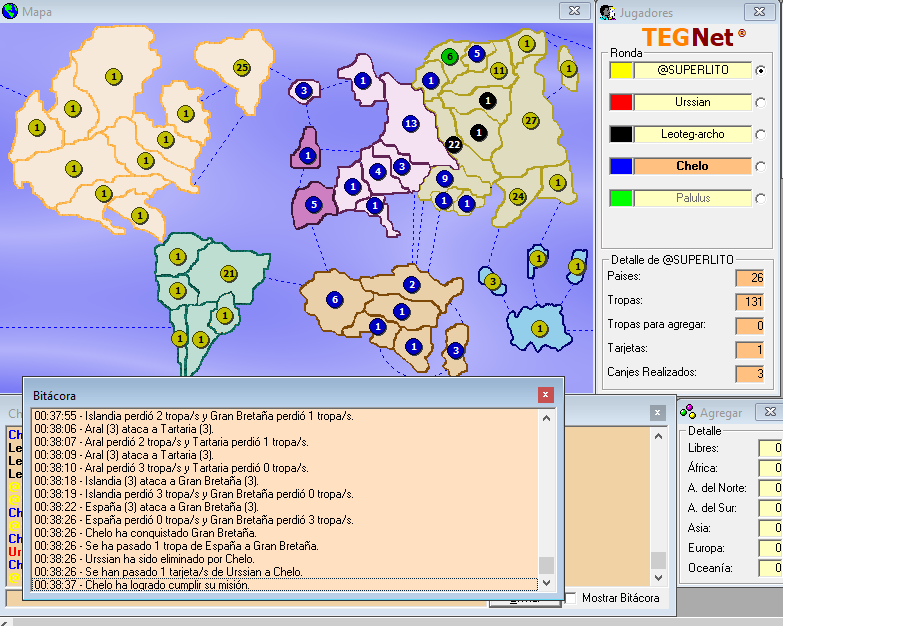Click the green color swatch for Palulus

pos(621,198)
